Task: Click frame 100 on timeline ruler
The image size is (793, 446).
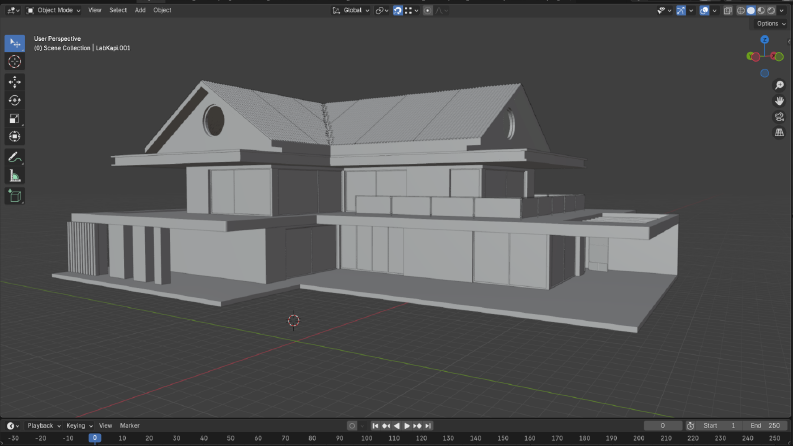Action: [367, 438]
